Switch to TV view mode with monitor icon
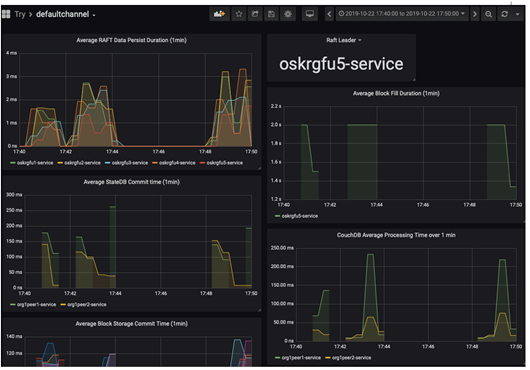The image size is (530, 370). point(310,14)
